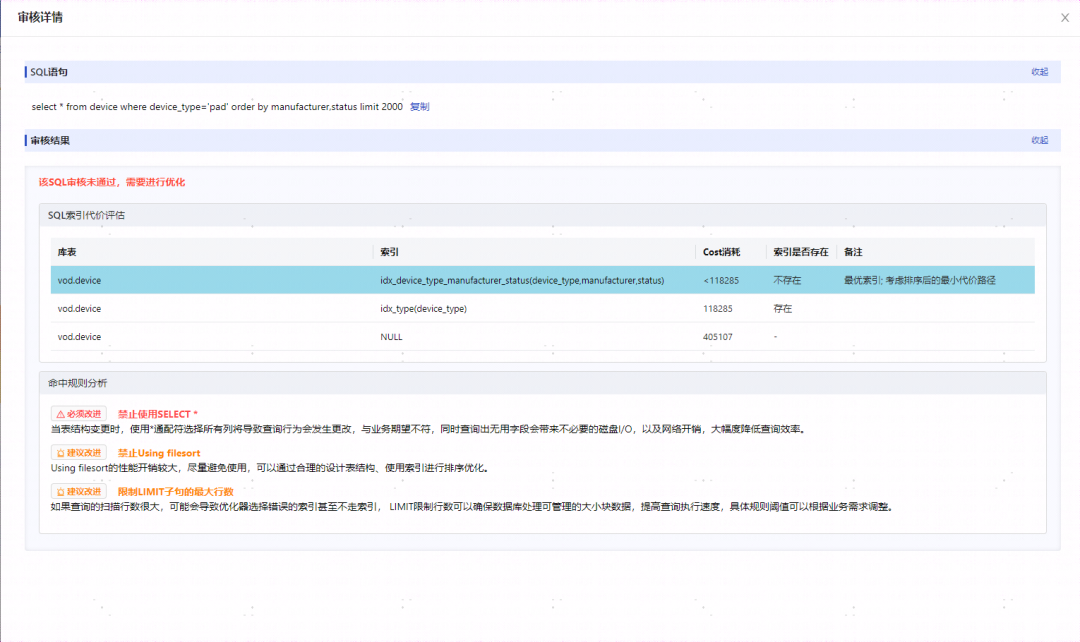
Task: Click the Cost消耗 column header
Action: [x=721, y=252]
